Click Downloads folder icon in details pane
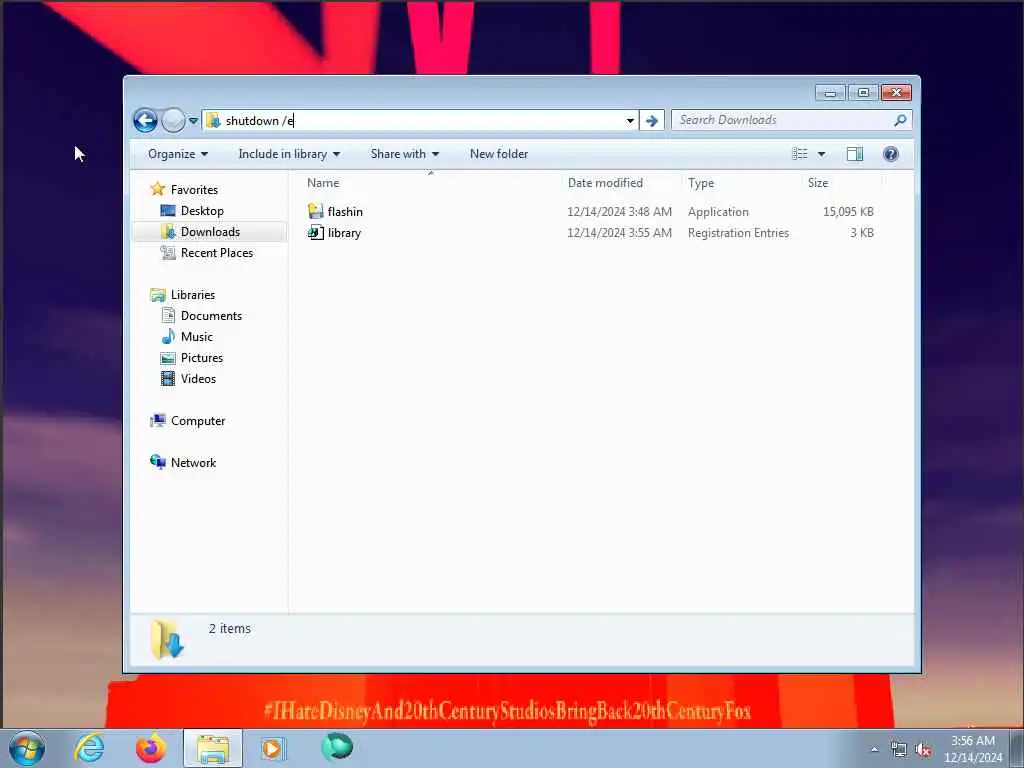Image resolution: width=1024 pixels, height=768 pixels. point(167,639)
